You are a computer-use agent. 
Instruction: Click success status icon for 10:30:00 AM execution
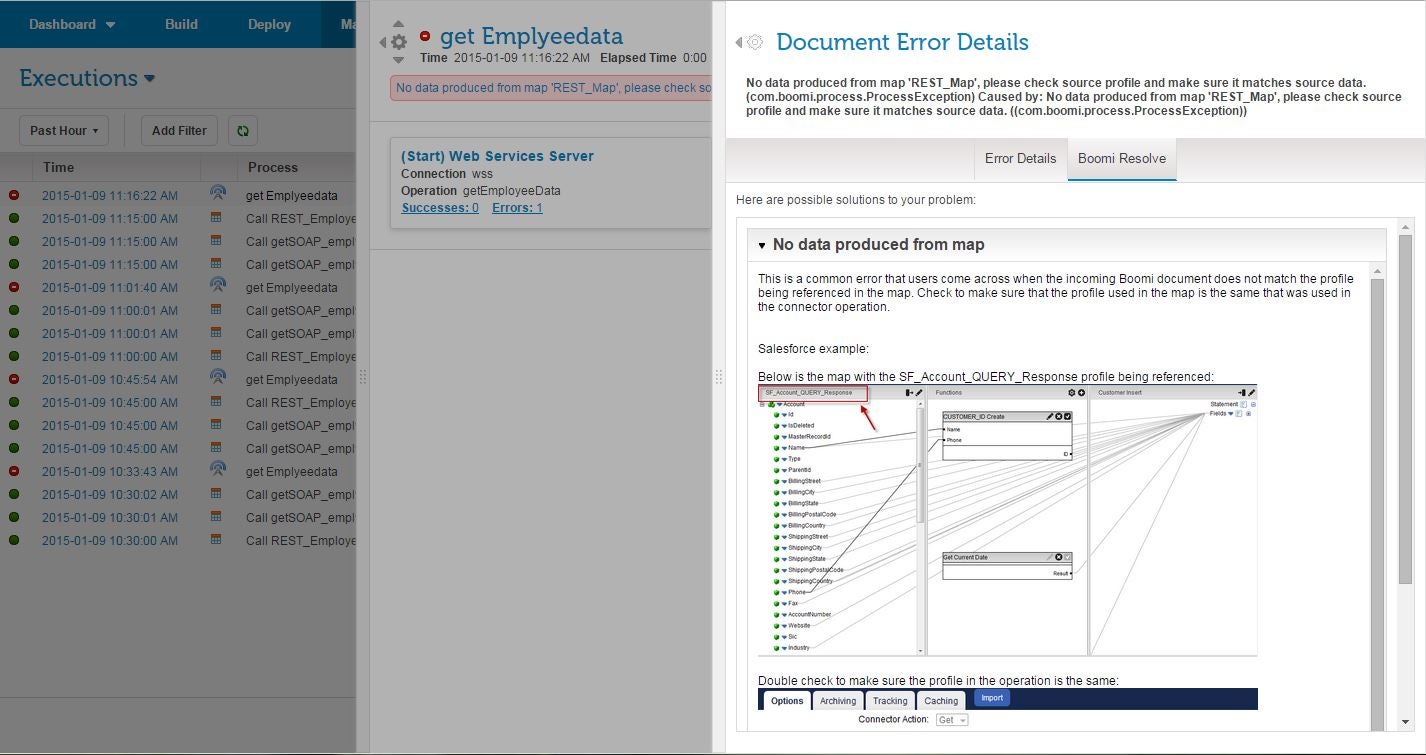click(14, 540)
